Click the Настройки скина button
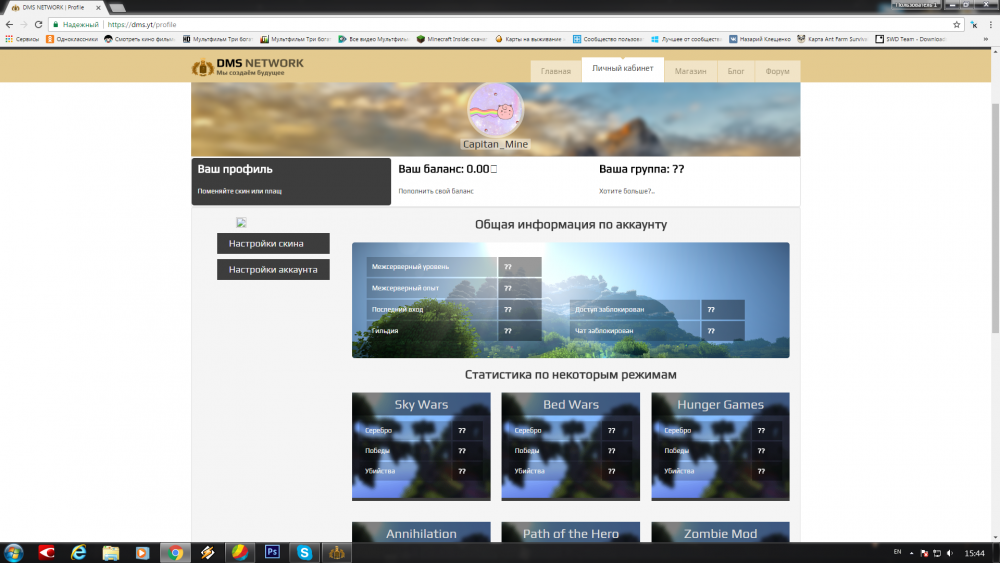The height and width of the screenshot is (563, 1000). (273, 244)
